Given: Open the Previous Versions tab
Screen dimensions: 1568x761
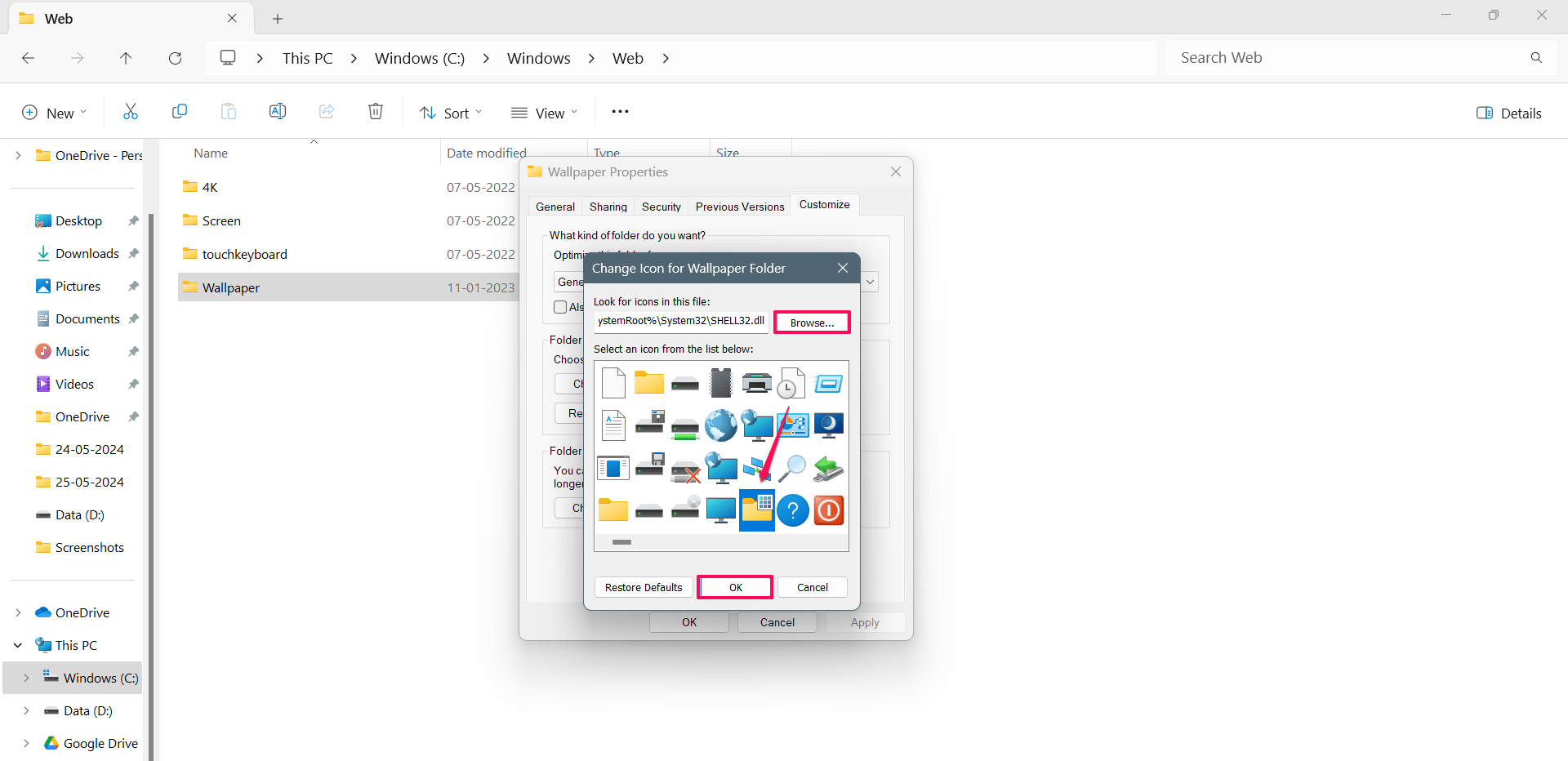Looking at the screenshot, I should [x=739, y=207].
